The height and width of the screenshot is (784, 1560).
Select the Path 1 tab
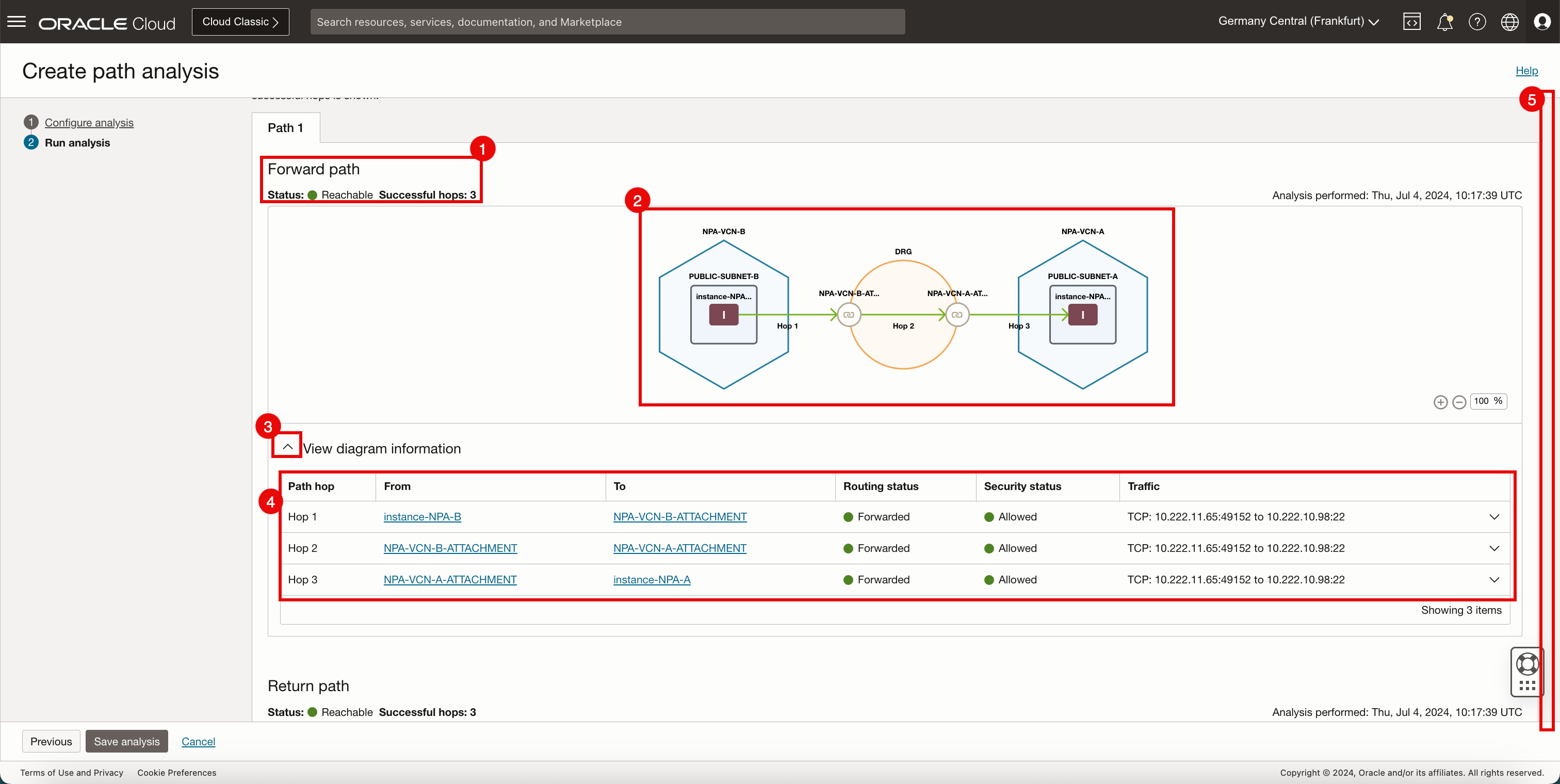[285, 128]
